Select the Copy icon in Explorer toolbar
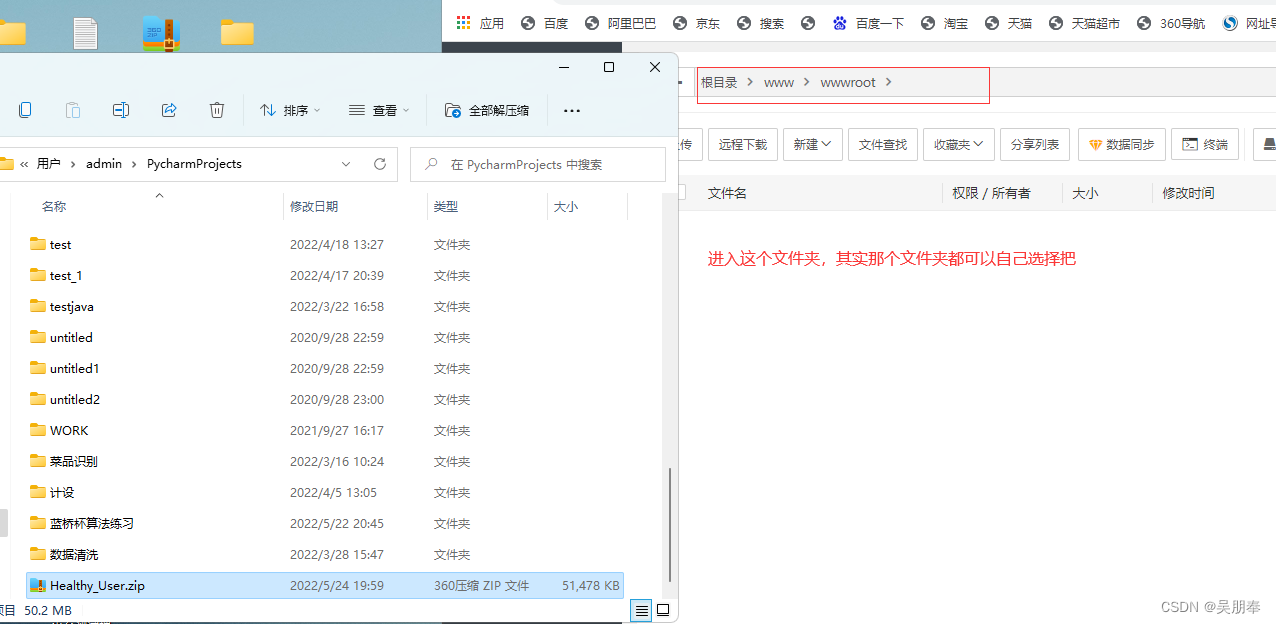The image size is (1276, 624). point(24,110)
